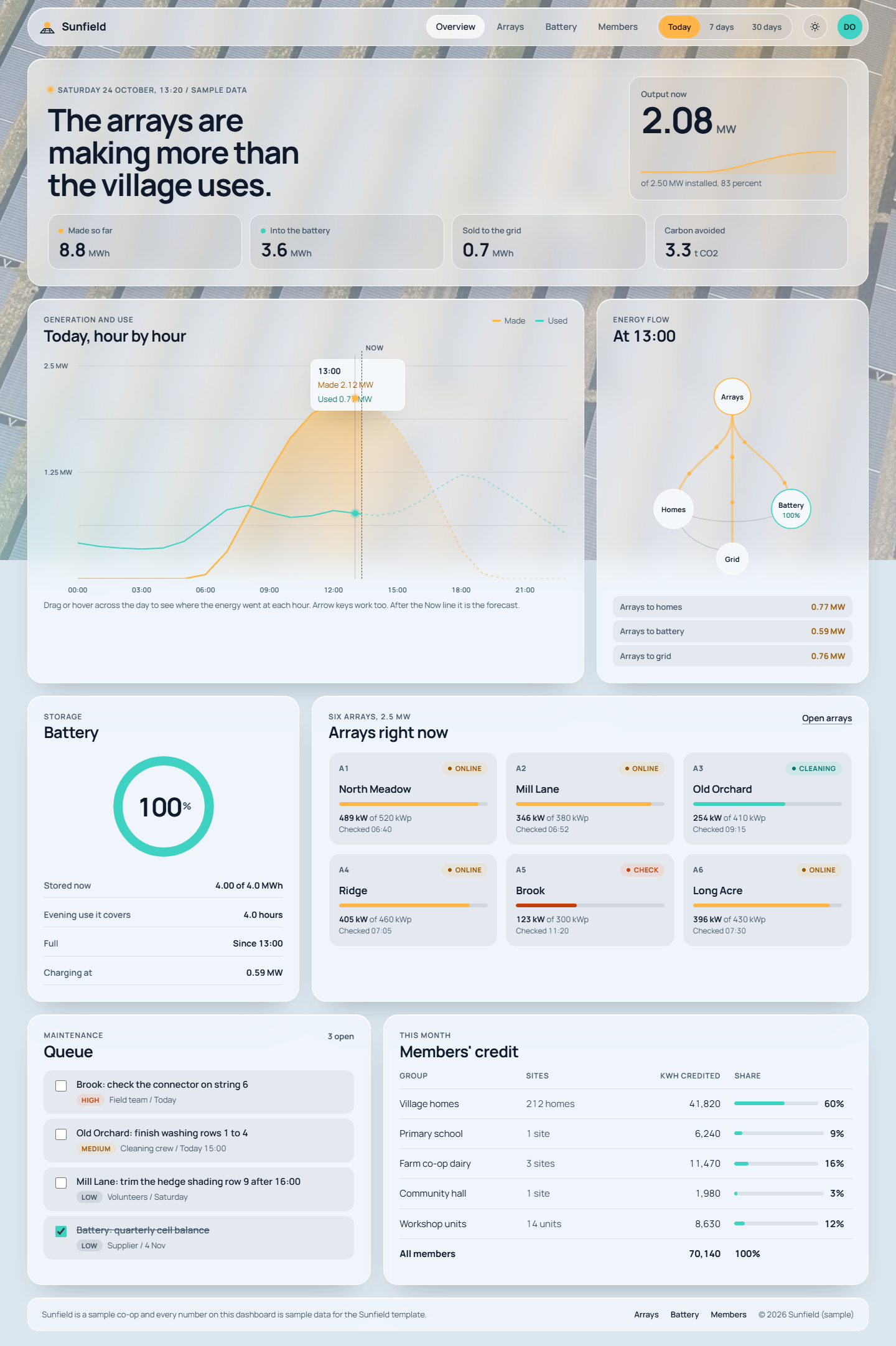This screenshot has height=1346, width=896.
Task: Switch to the Overview tab
Action: (455, 27)
